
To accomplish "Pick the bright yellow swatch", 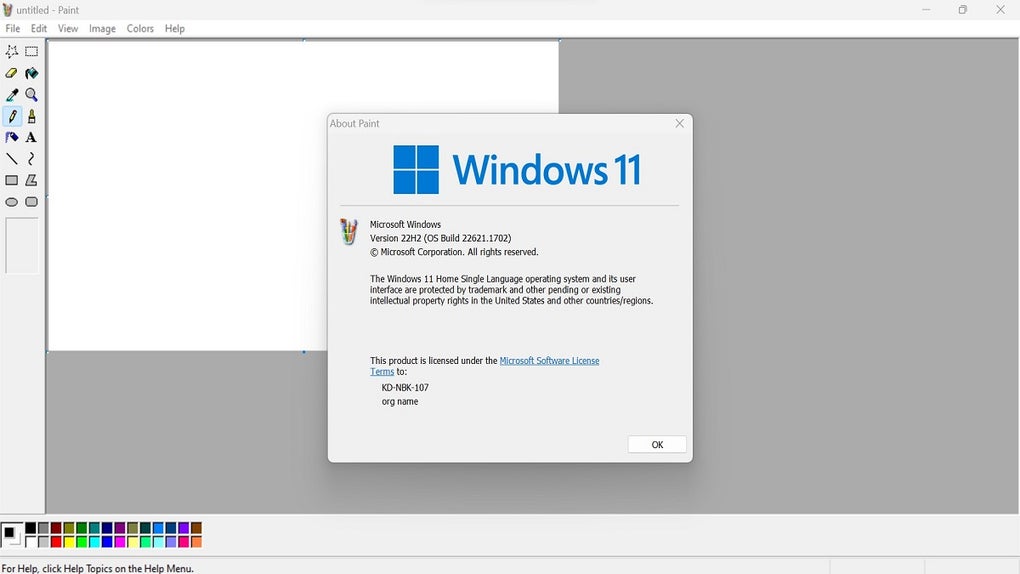I will tap(69, 541).
